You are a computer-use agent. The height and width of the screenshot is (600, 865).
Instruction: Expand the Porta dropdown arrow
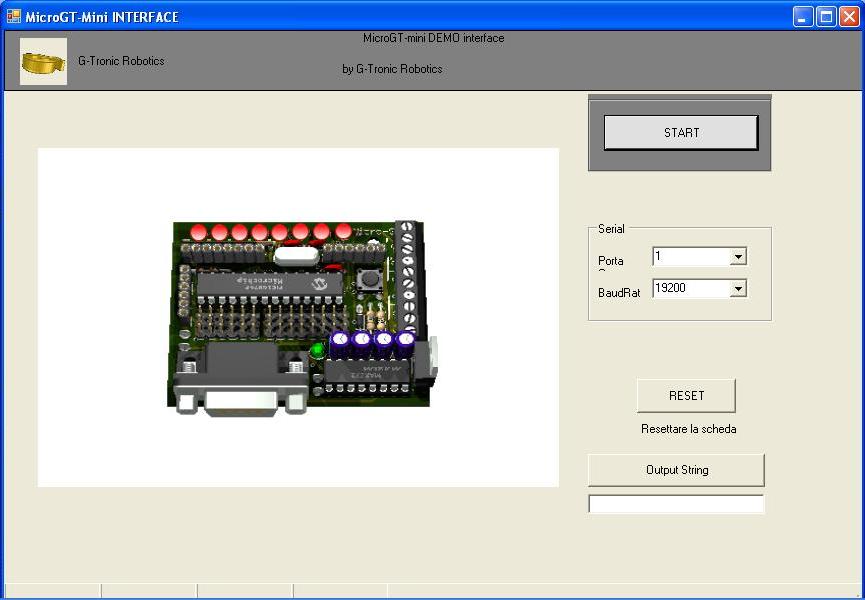coord(738,257)
